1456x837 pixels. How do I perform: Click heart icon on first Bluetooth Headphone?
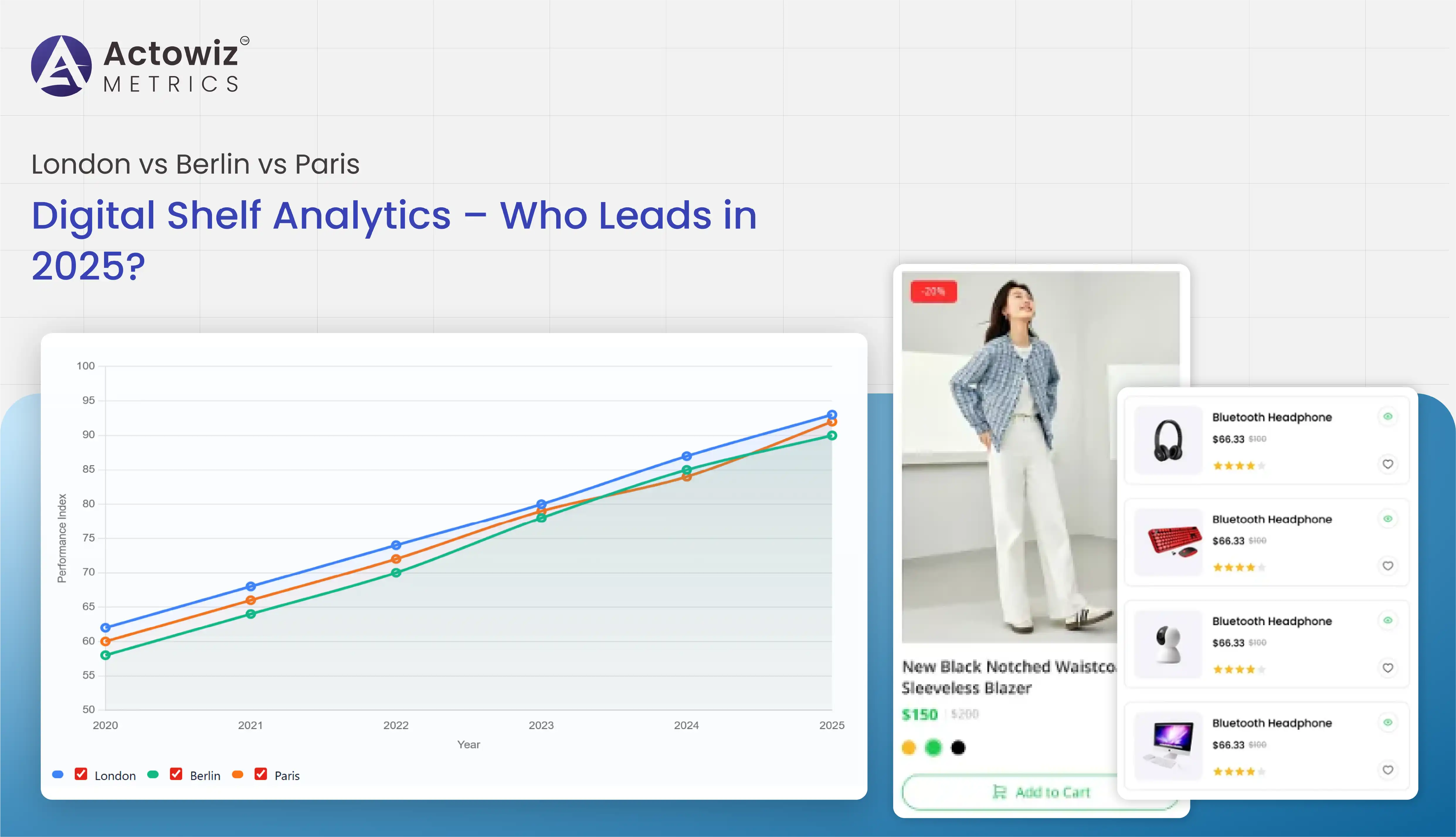click(x=1388, y=464)
